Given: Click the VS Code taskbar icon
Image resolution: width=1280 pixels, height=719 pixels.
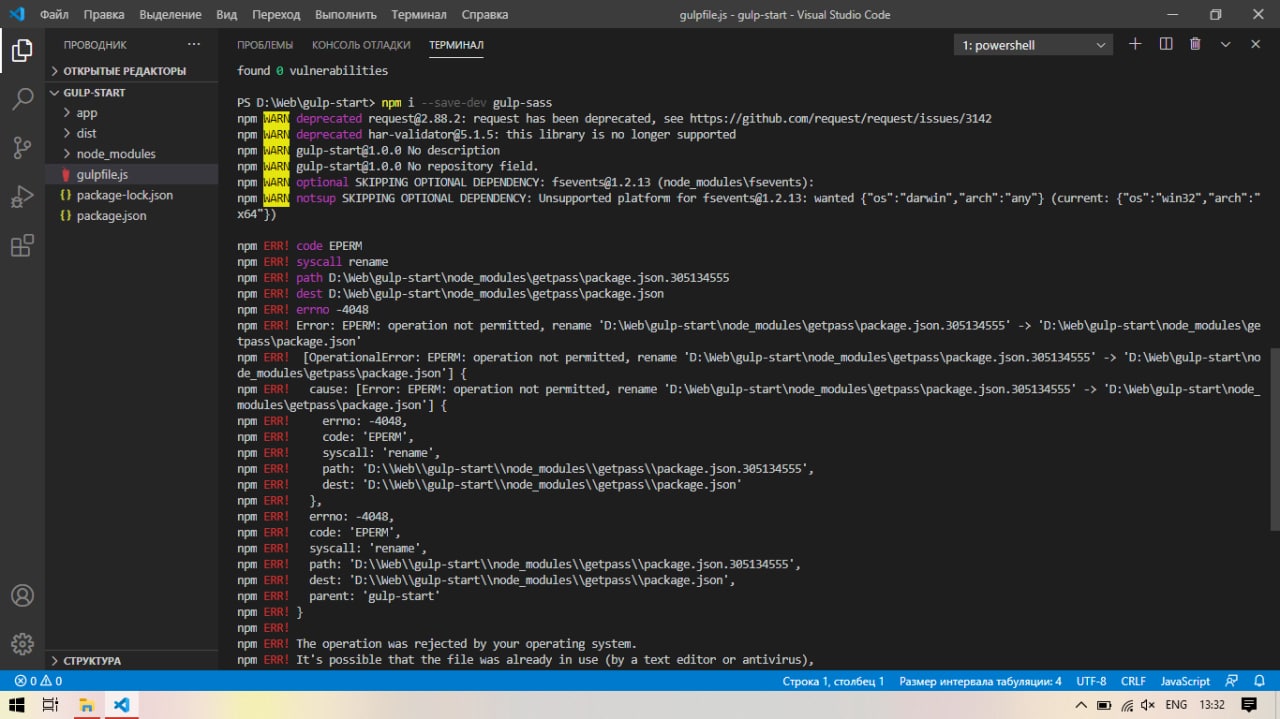Looking at the screenshot, I should click(122, 705).
